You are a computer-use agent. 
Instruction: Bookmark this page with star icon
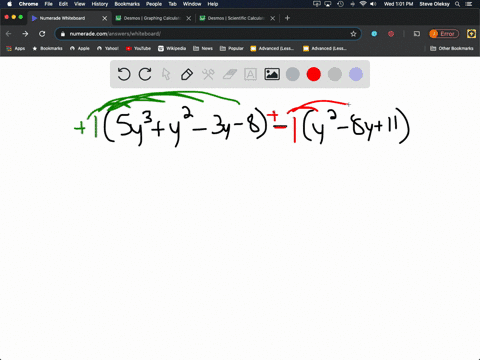pos(353,34)
